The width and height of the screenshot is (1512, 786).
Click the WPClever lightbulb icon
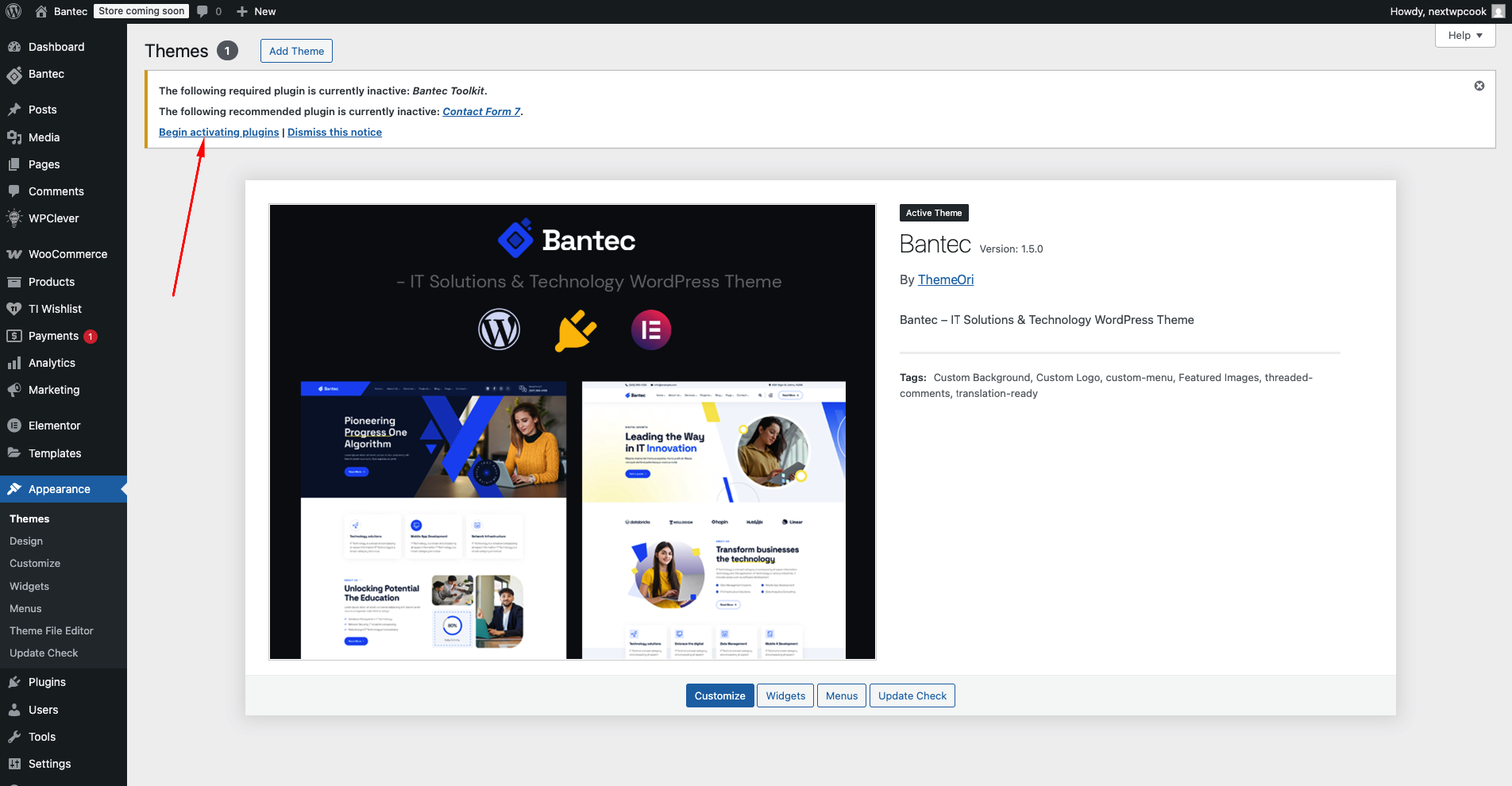[14, 218]
